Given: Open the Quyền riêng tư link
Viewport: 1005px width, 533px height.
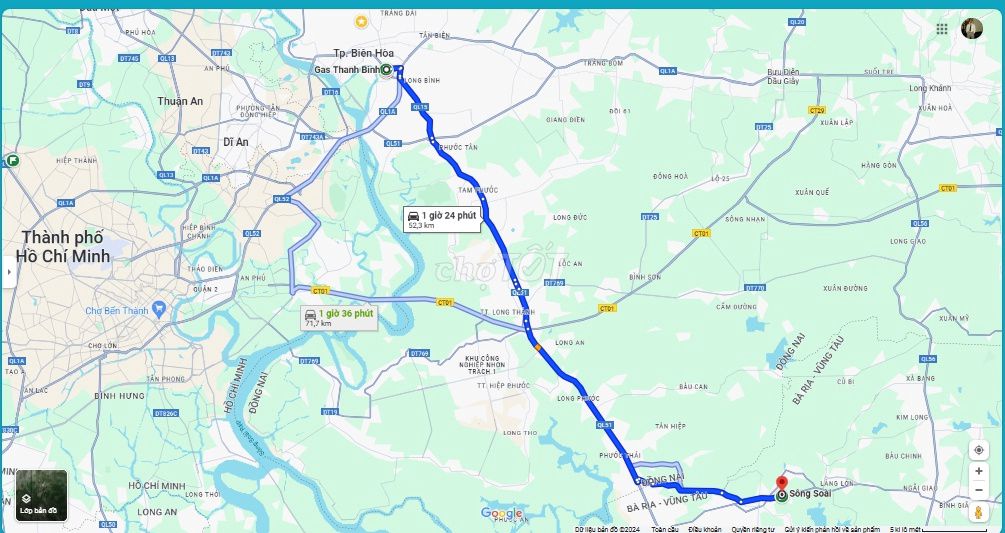Looking at the screenshot, I should click(753, 529).
